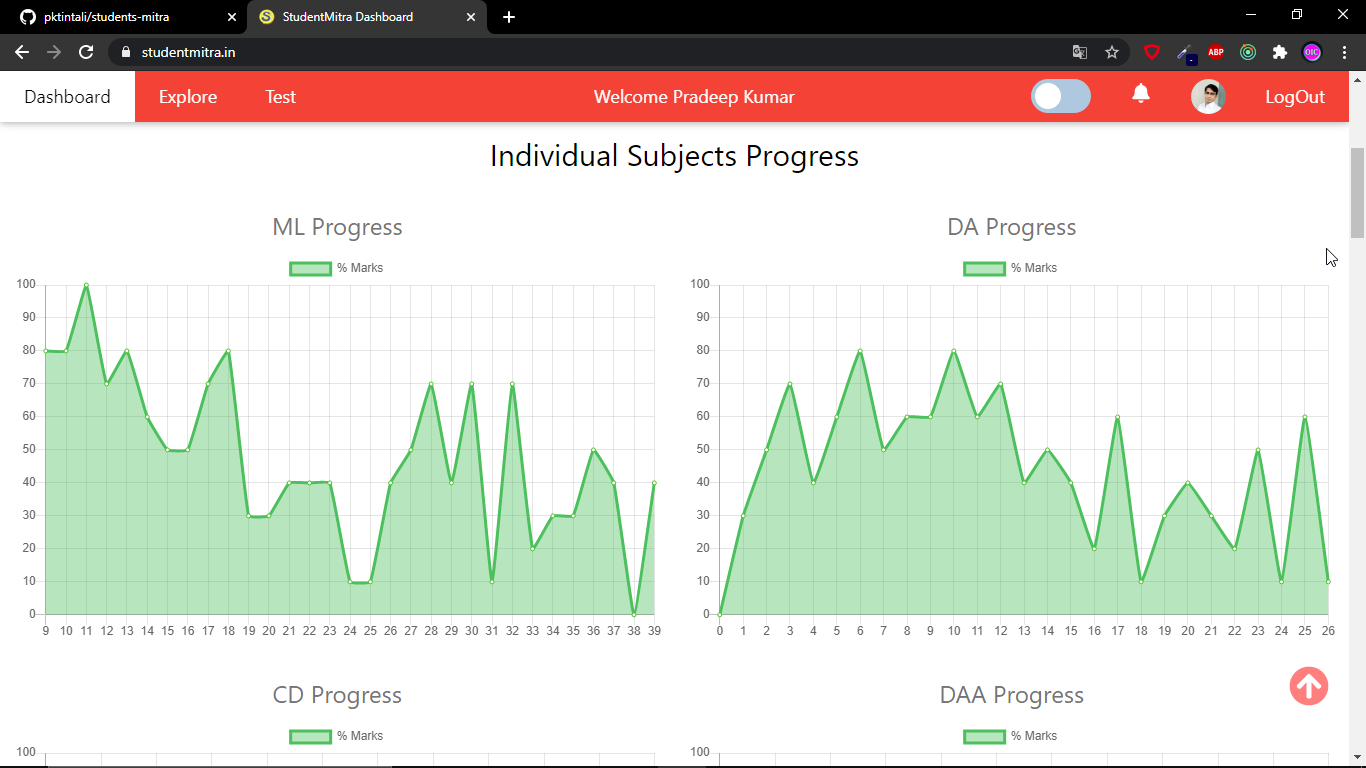1366x768 pixels.
Task: Click the DAA Progress chart title
Action: (1012, 695)
